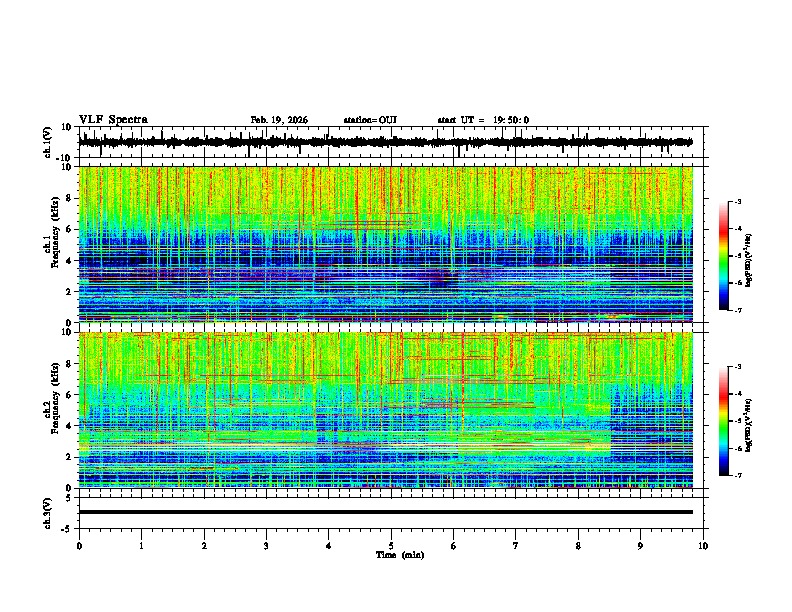
Task: Click time axis tick label "3"
Action: tap(266, 546)
